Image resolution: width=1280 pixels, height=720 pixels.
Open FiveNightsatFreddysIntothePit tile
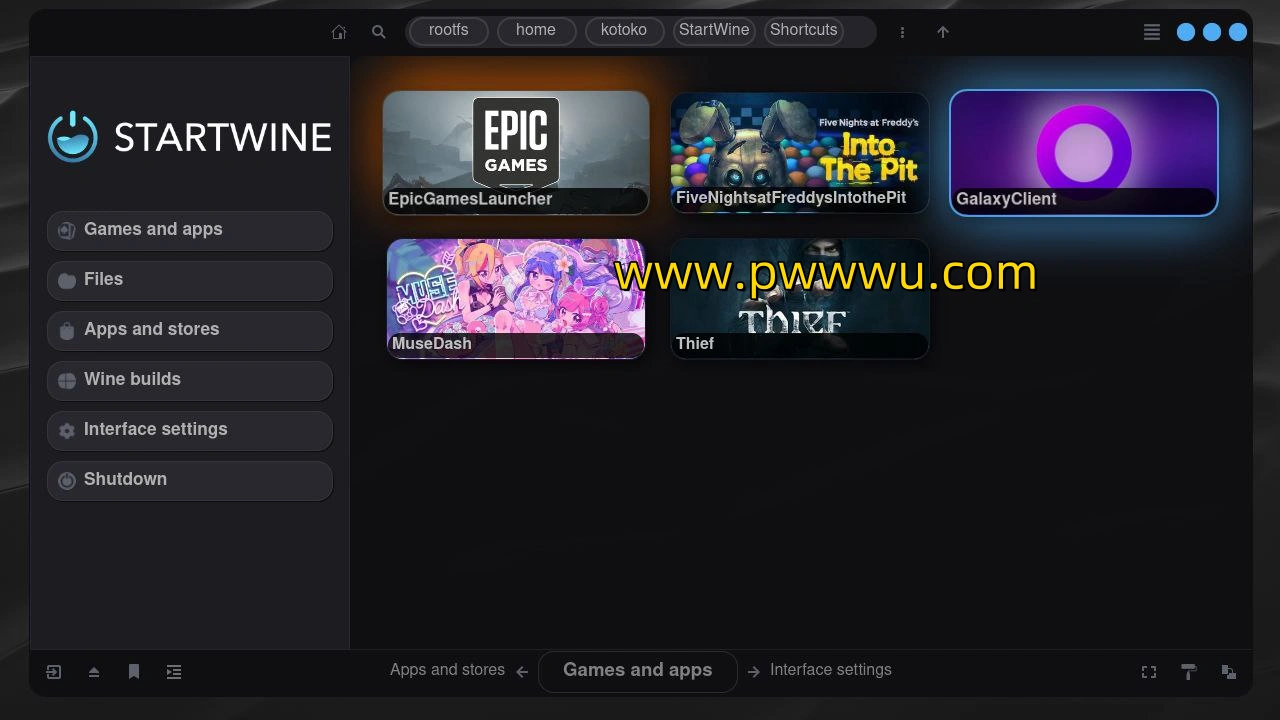[x=800, y=152]
